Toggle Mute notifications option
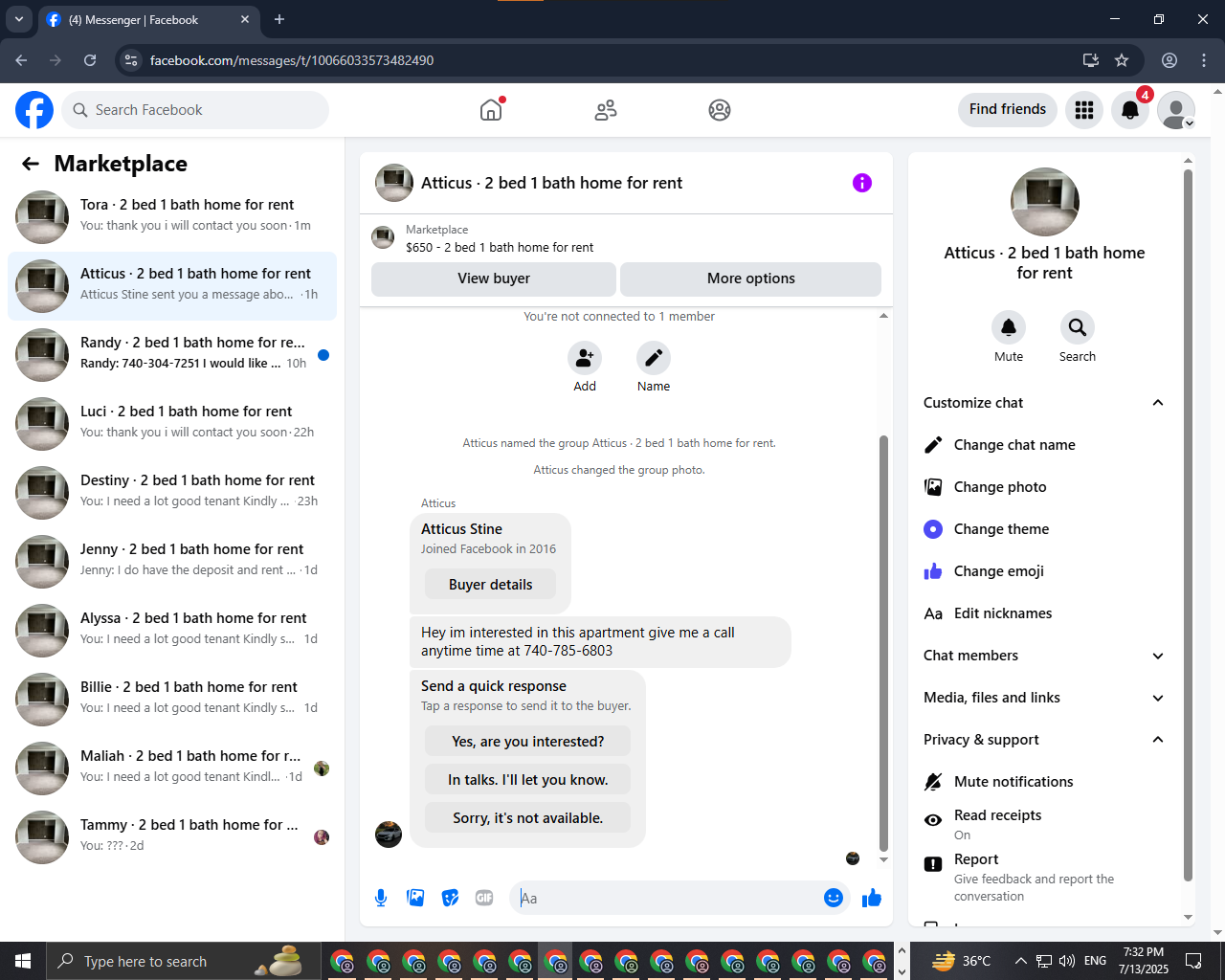1225x980 pixels. point(1045,782)
